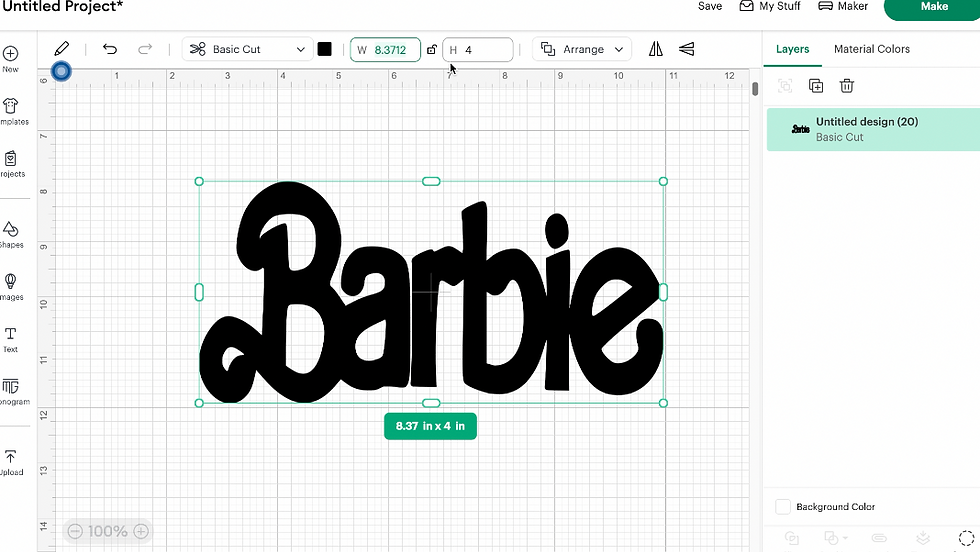Click the top-left selection handle
This screenshot has width=980, height=552.
(x=199, y=181)
